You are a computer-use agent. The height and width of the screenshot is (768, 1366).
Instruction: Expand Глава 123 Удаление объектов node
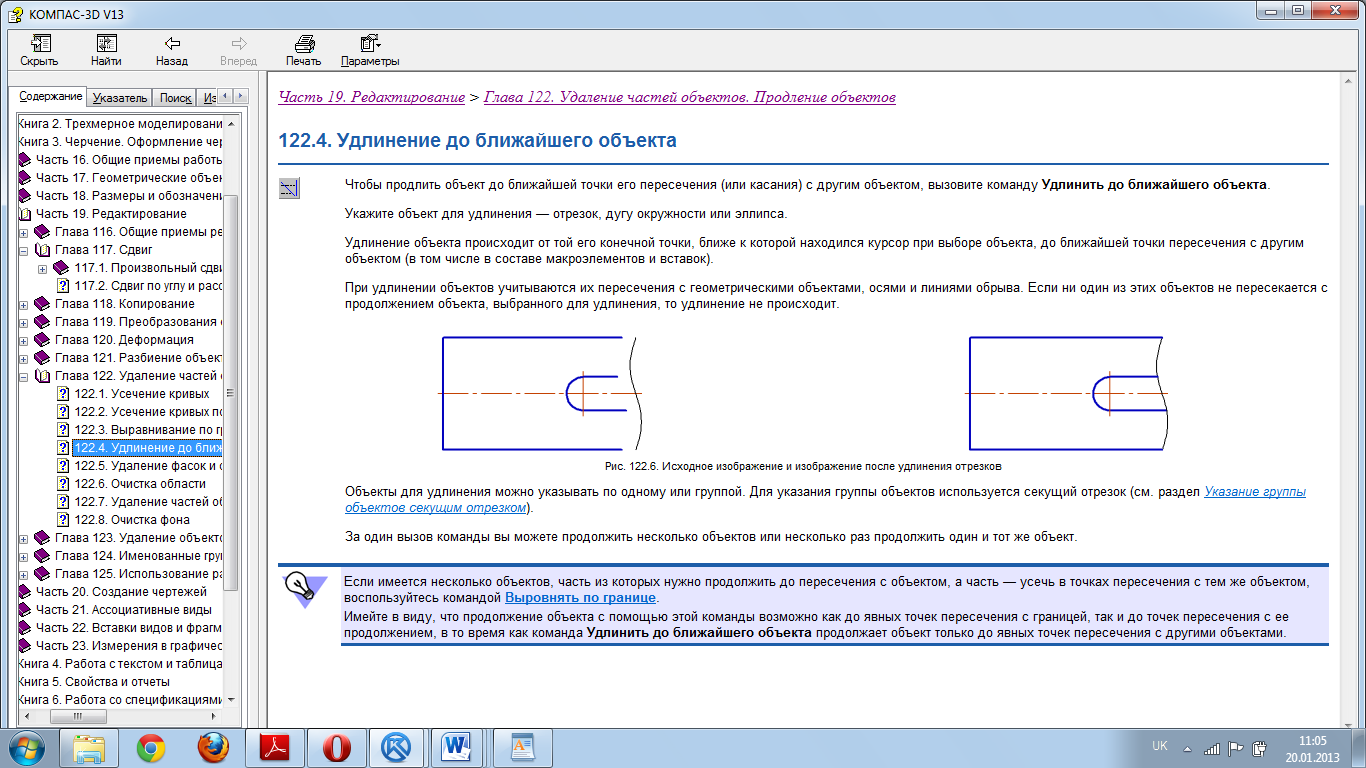coord(24,538)
